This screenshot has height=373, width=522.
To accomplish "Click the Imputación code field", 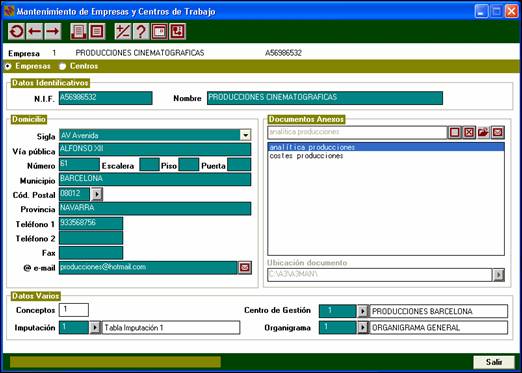I will (74, 328).
